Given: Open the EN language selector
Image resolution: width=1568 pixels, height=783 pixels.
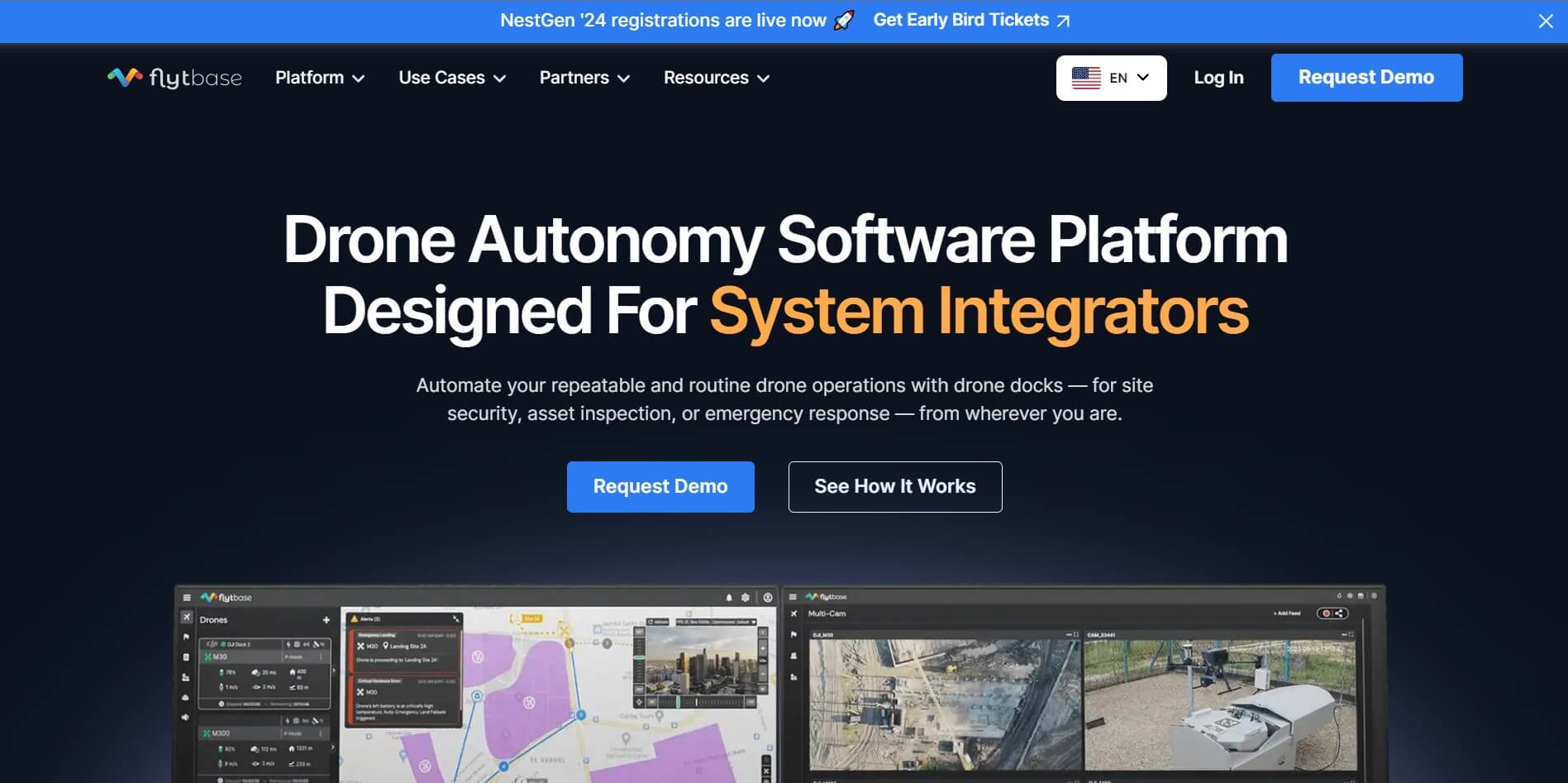Looking at the screenshot, I should (1111, 78).
